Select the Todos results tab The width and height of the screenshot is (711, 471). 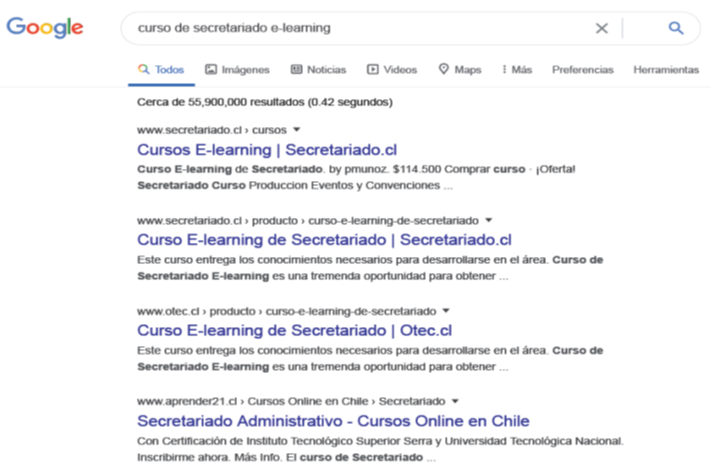(x=161, y=70)
